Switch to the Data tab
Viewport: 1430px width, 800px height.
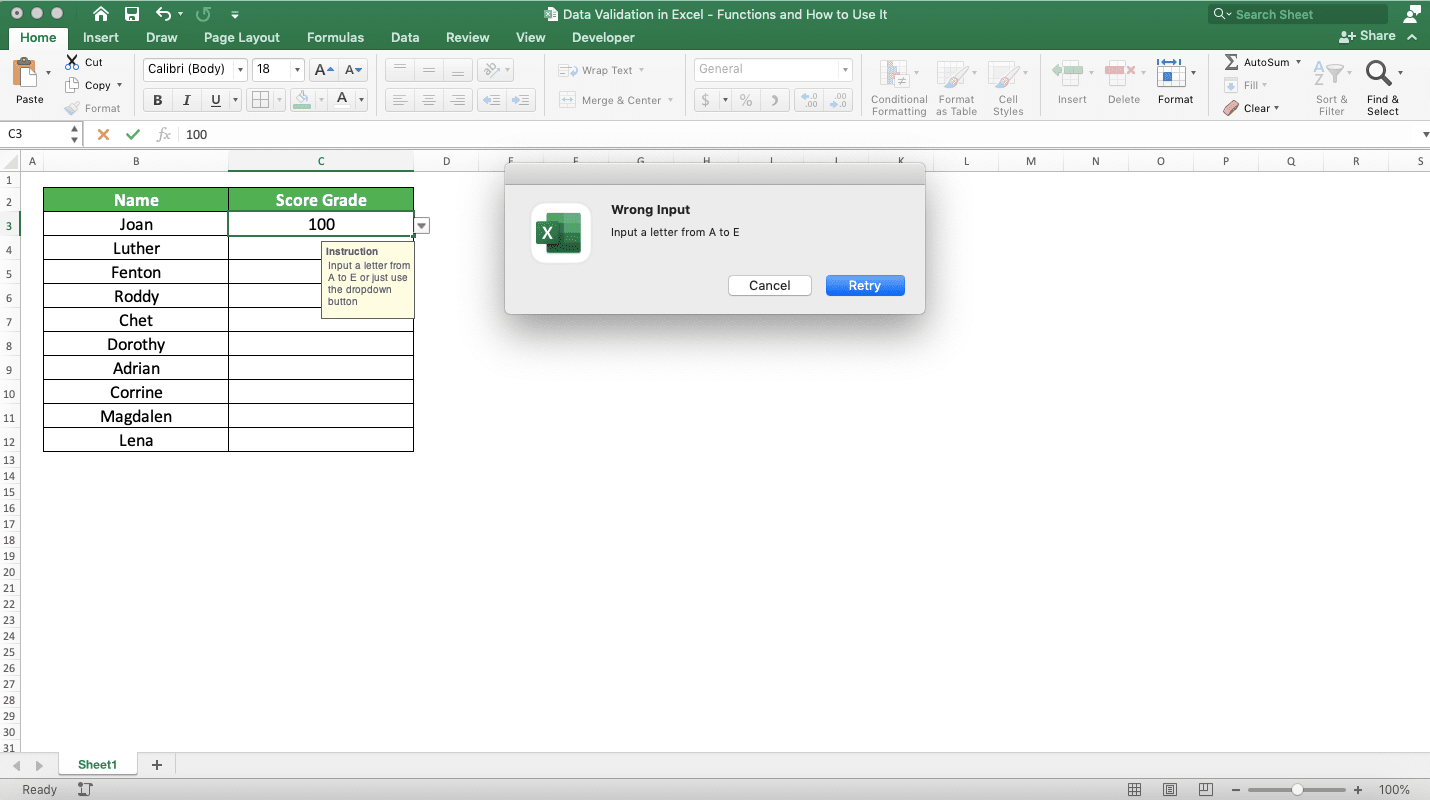point(405,37)
